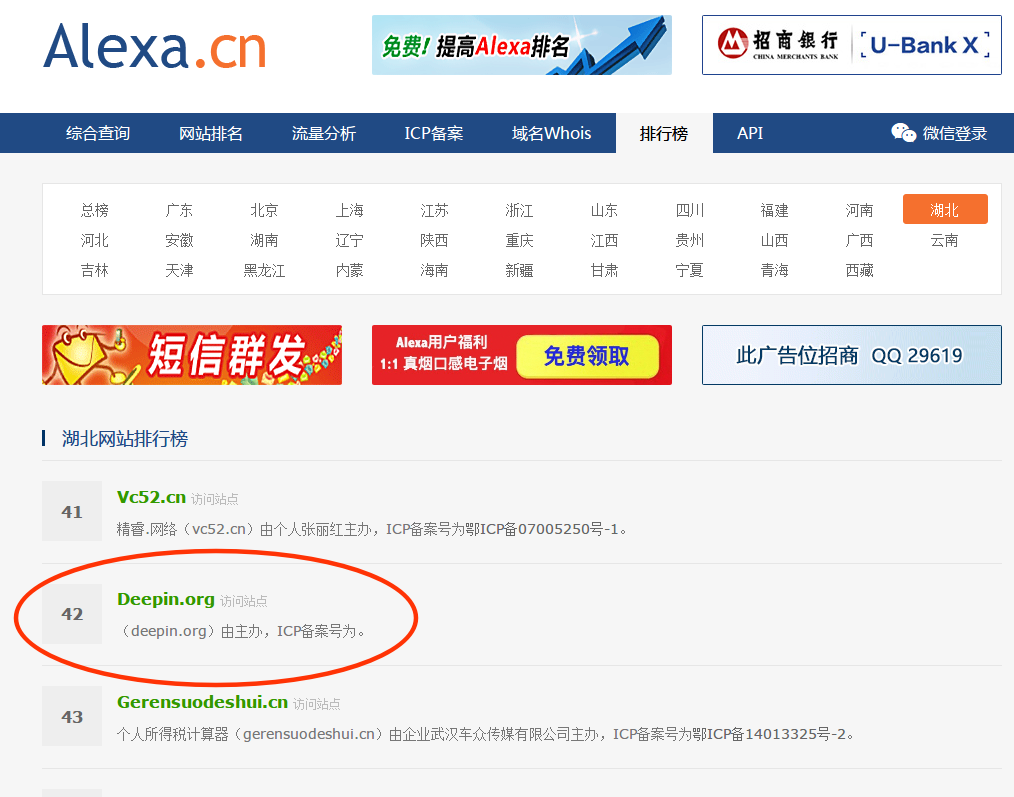The width and height of the screenshot is (1014, 797).
Task: Click the WeChat login icon
Action: [x=903, y=133]
